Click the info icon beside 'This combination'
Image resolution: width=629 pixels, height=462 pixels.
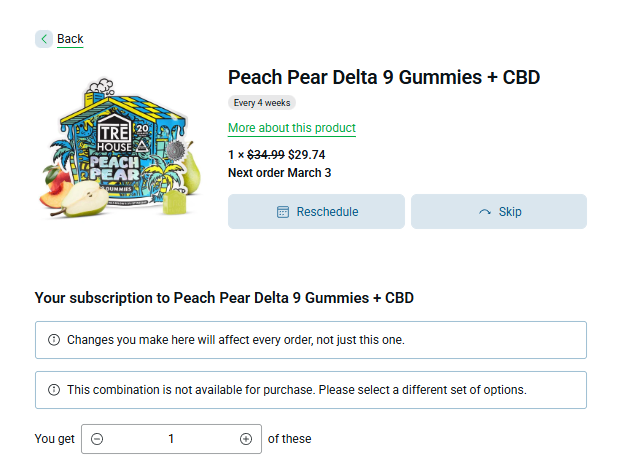[54, 390]
